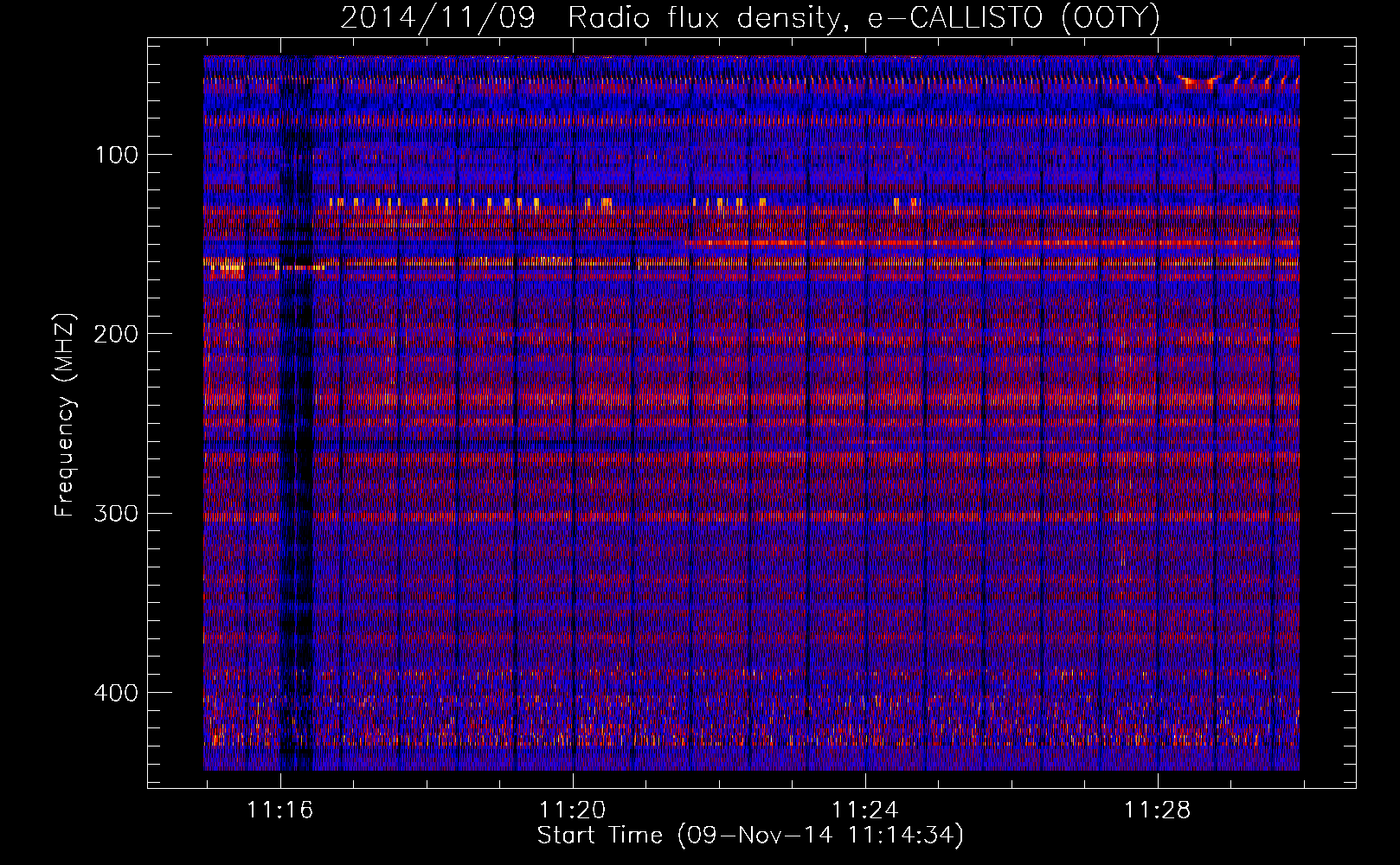Click the plot title 'Radio flux density, e-CALLISTO (OOTY)'
The image size is (1400, 865).
tap(864, 18)
